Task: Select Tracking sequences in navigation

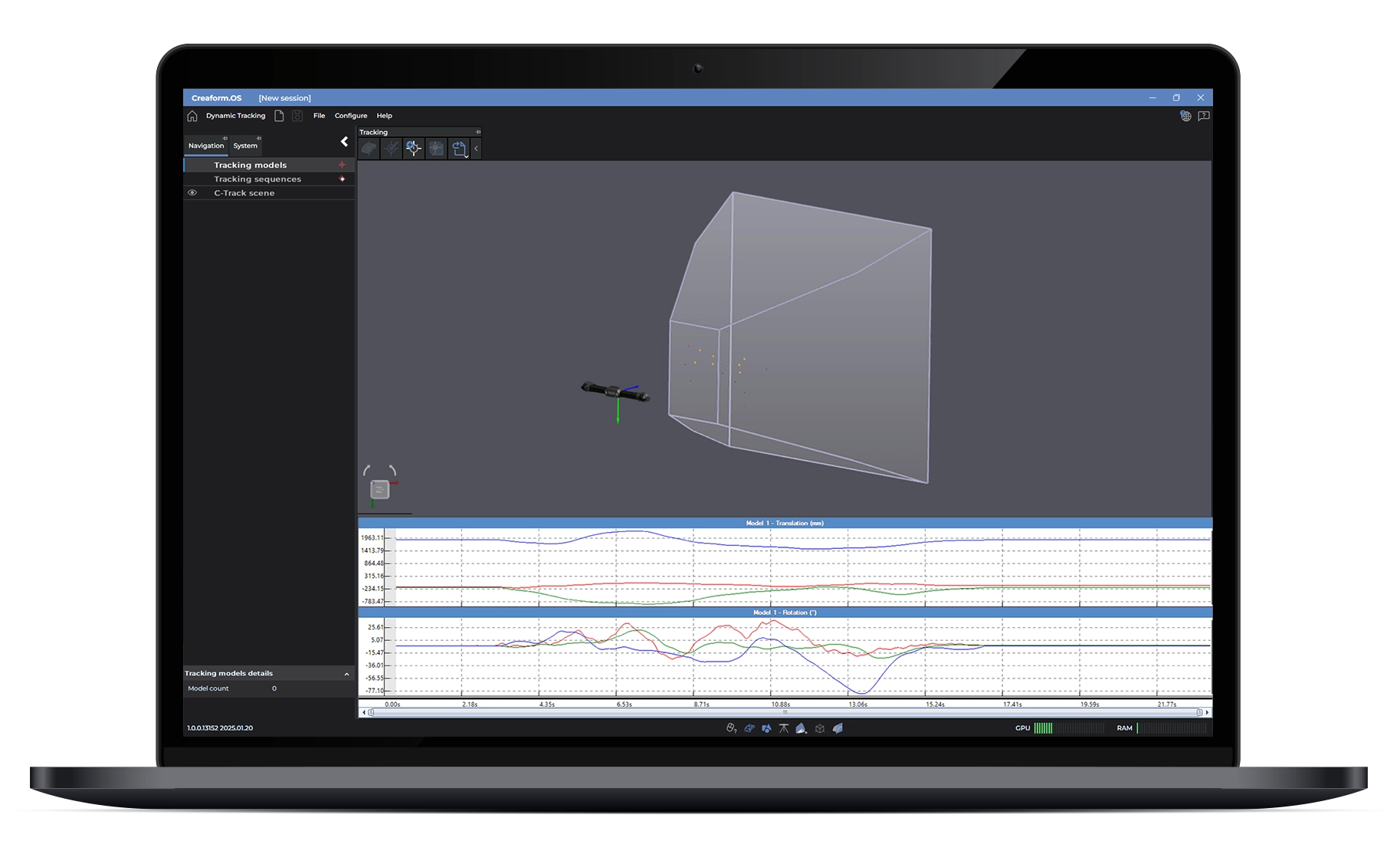Action: pos(257,179)
